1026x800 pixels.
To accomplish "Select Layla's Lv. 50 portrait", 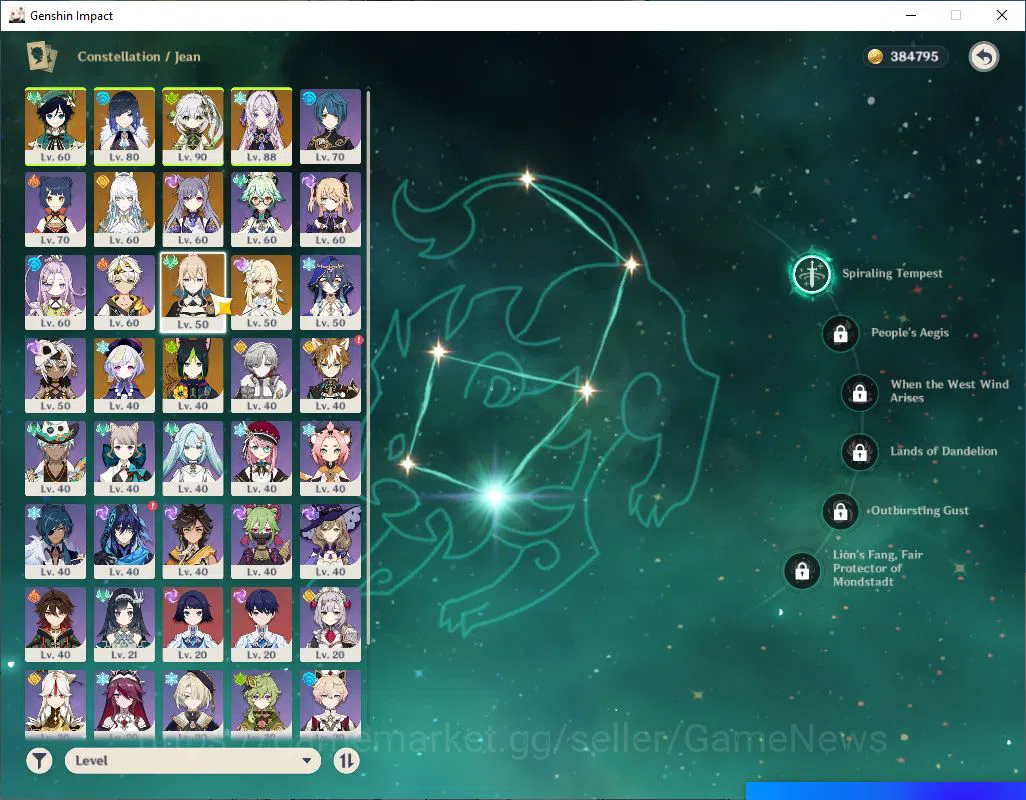I will (330, 292).
